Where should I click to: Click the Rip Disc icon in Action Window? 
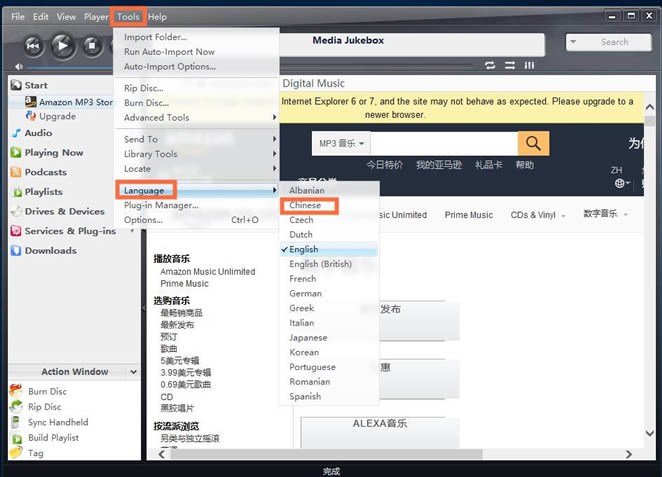pyautogui.click(x=16, y=407)
